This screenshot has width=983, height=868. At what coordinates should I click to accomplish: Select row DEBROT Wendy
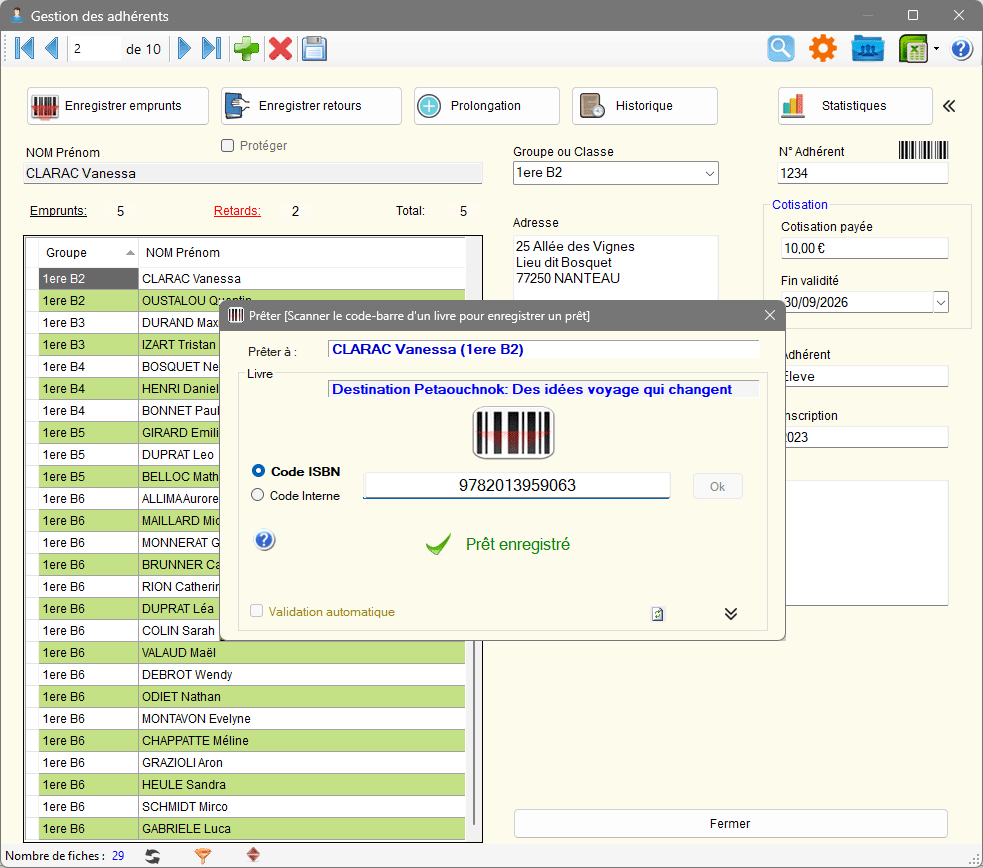[252, 674]
